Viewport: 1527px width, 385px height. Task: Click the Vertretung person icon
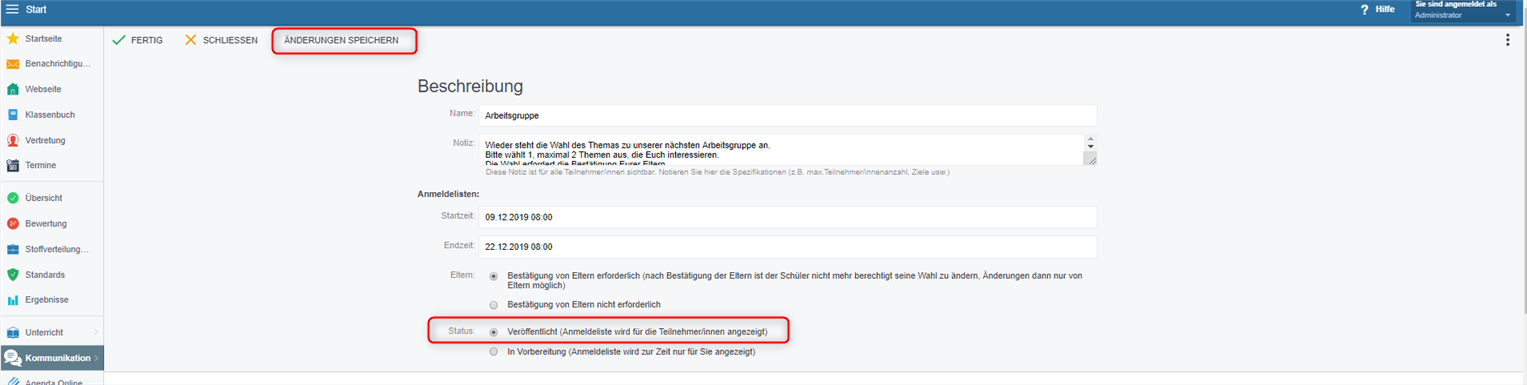(13, 140)
